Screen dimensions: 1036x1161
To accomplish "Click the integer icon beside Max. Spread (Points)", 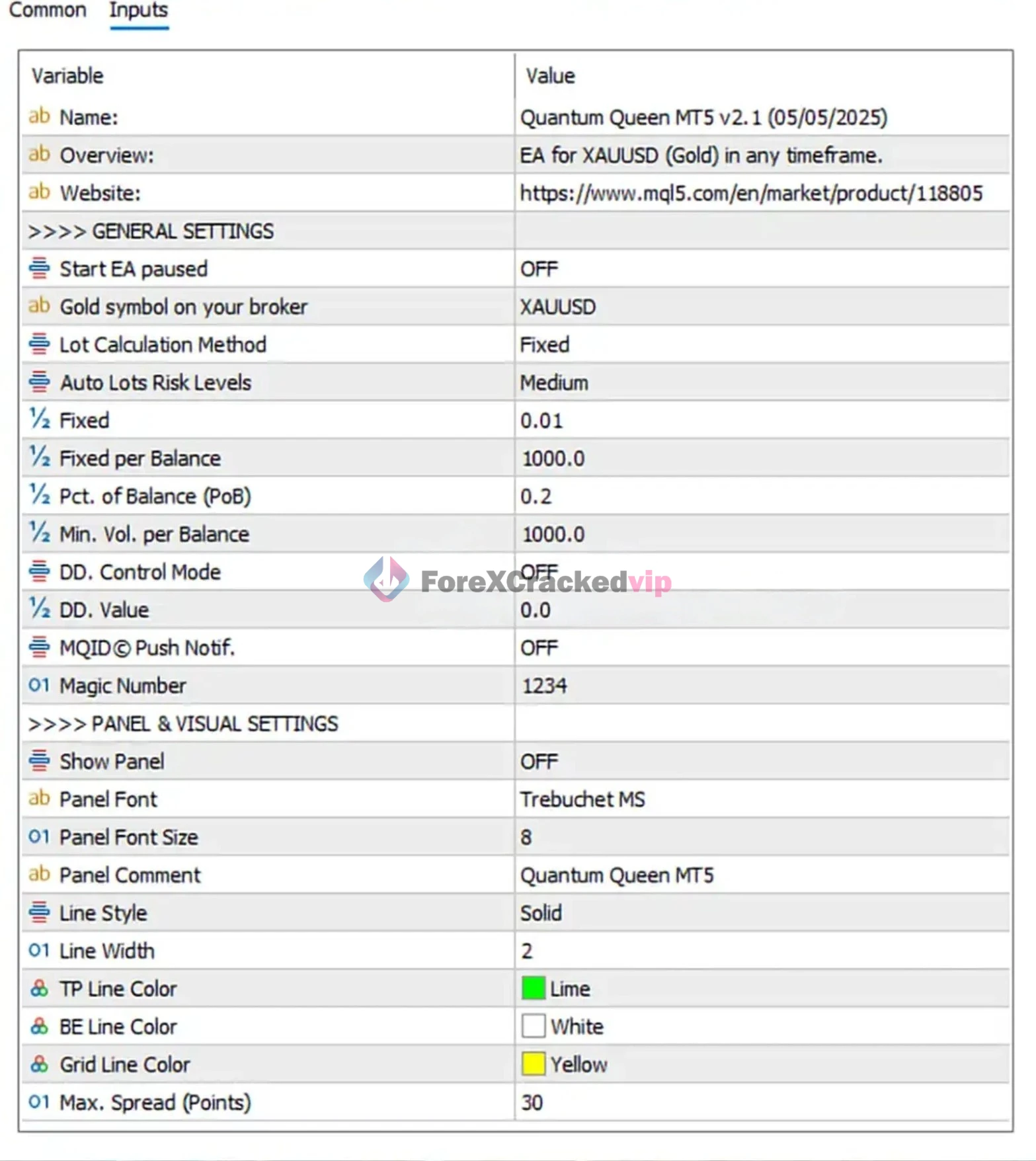I will (39, 1101).
